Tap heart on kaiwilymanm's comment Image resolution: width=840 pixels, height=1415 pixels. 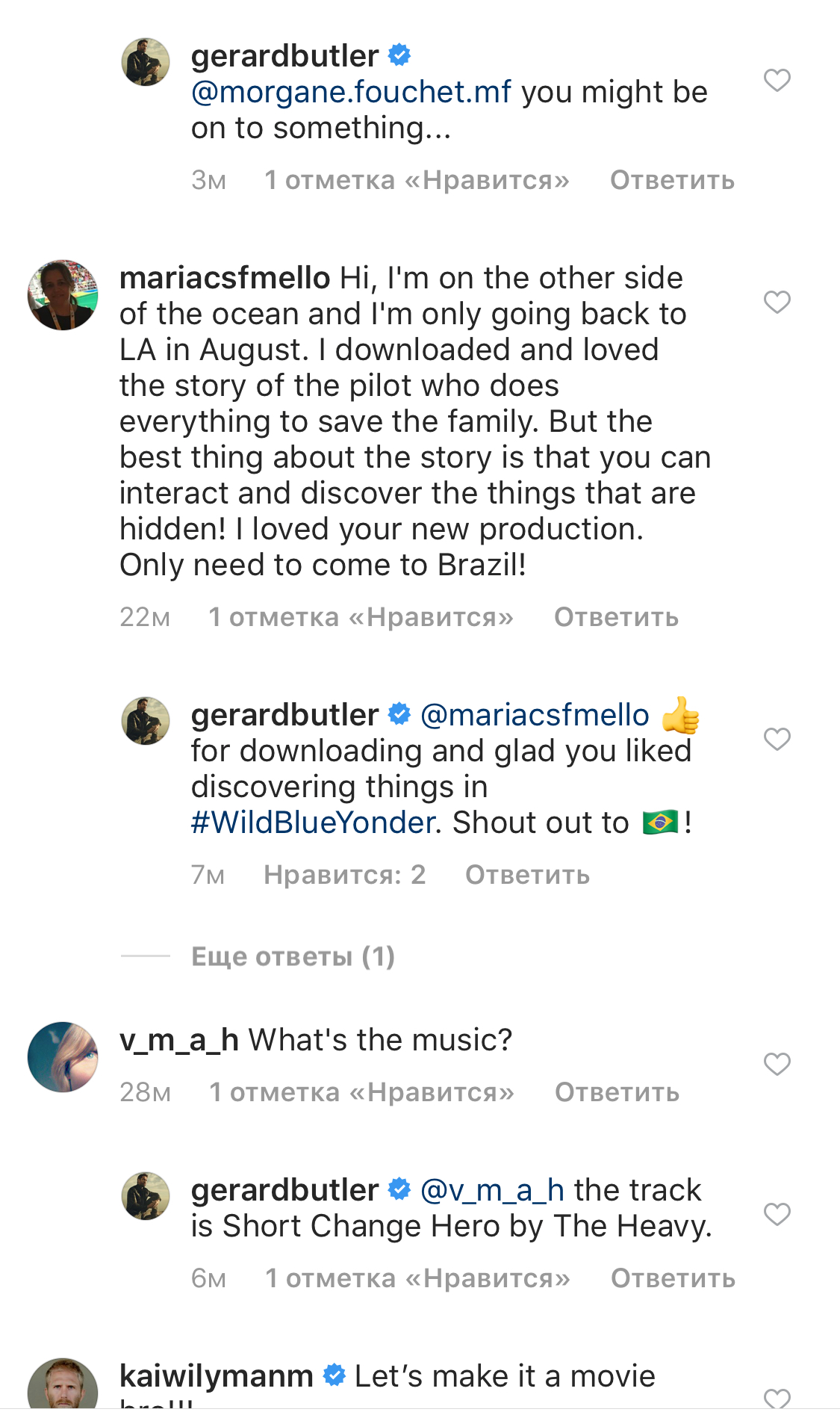(777, 1397)
